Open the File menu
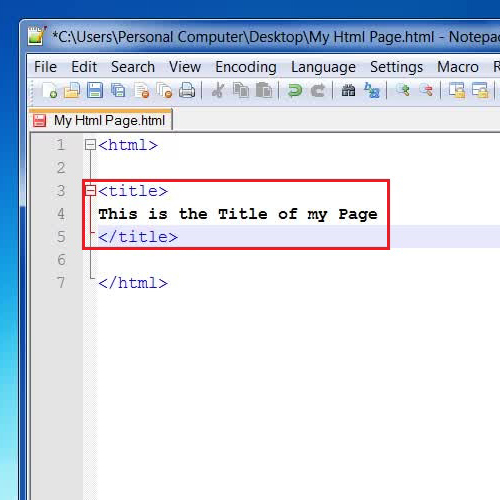The width and height of the screenshot is (500, 500). pos(45,67)
